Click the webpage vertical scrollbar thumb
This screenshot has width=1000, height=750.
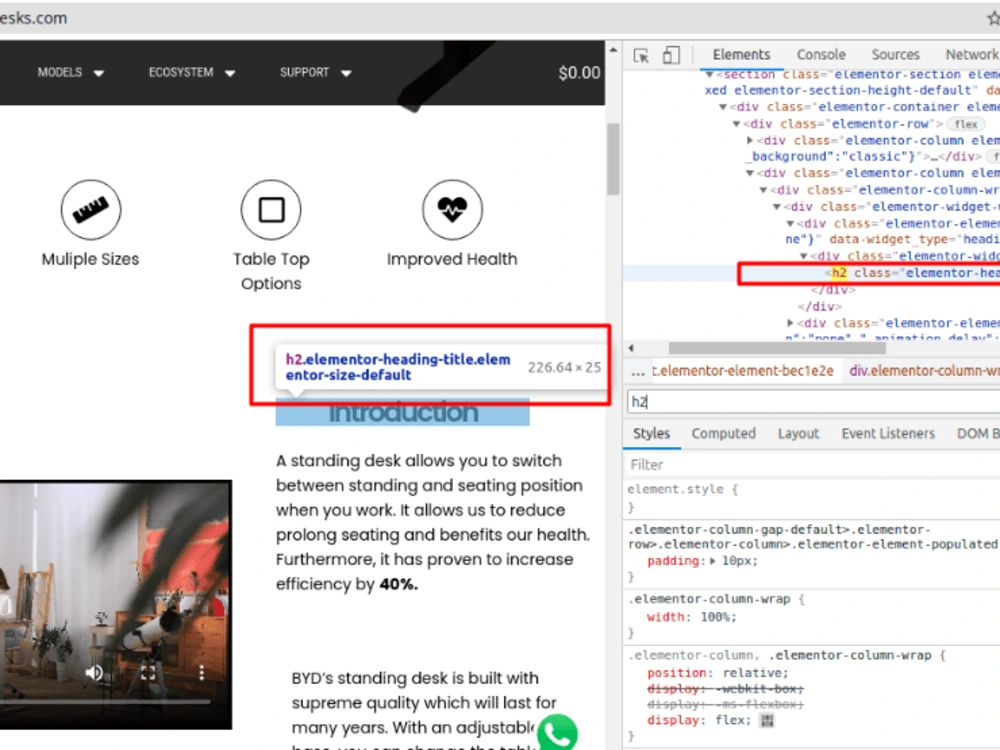[x=613, y=159]
